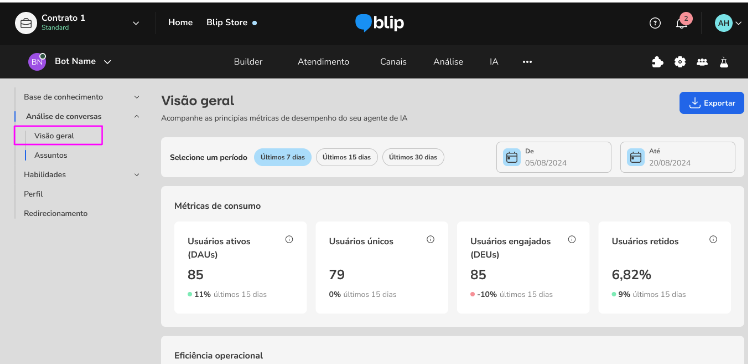Viewport: 748px width, 364px height.
Task: Click the BN bot avatar
Action: click(37, 62)
